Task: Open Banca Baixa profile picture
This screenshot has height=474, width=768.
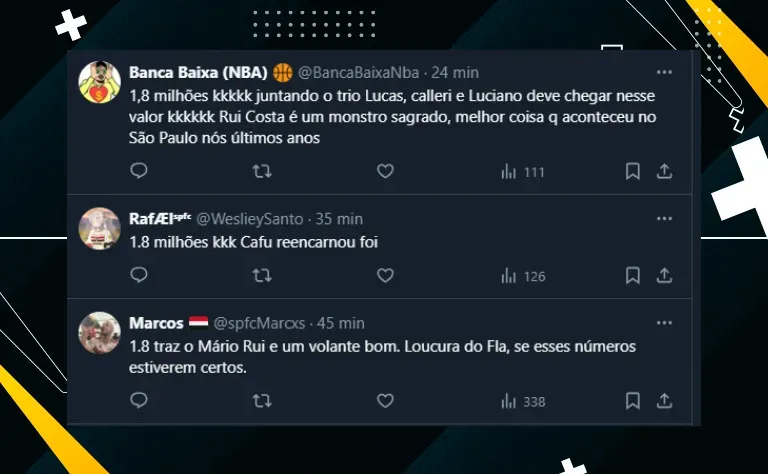Action: pyautogui.click(x=100, y=81)
